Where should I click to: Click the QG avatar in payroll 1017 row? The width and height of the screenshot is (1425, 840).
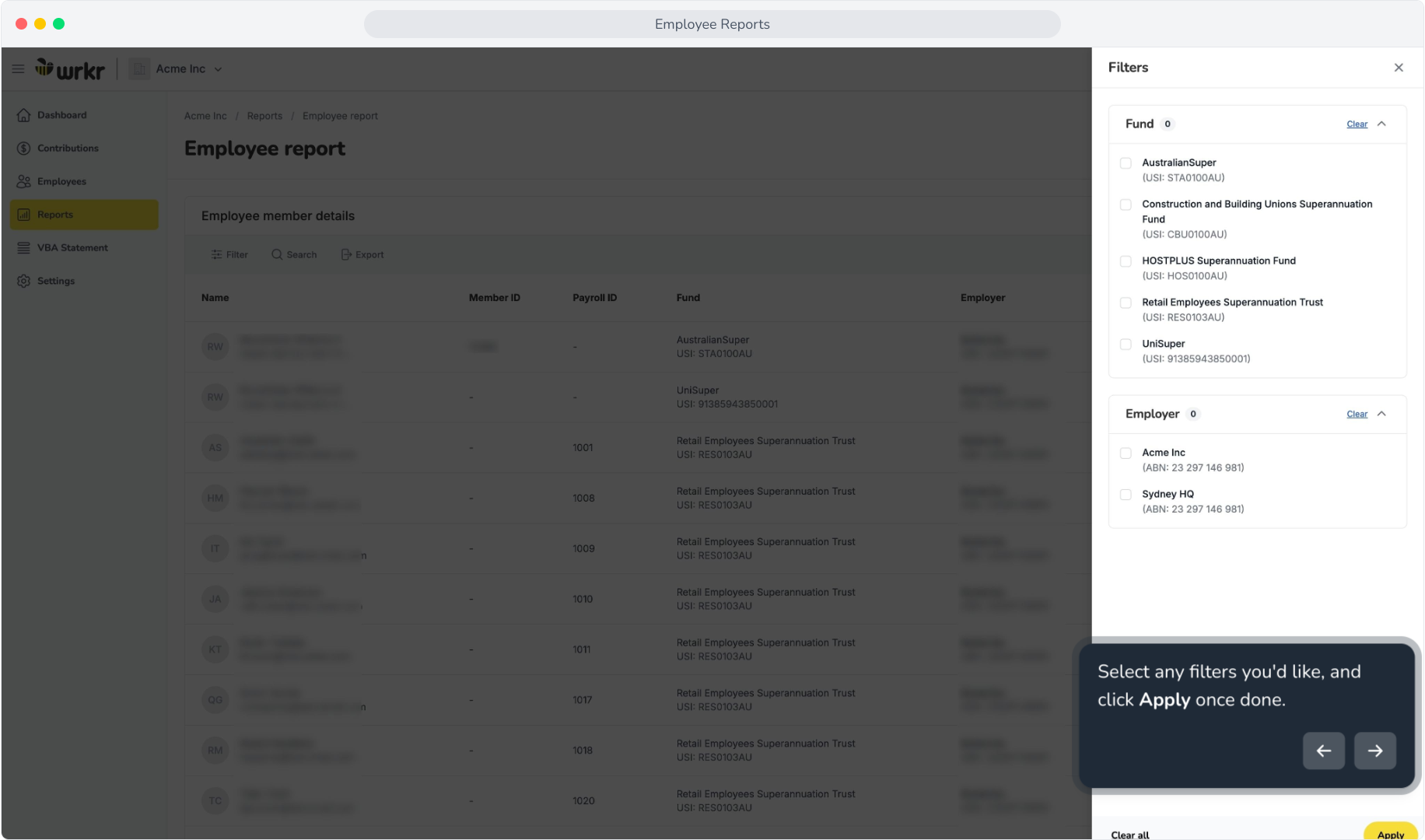(215, 700)
